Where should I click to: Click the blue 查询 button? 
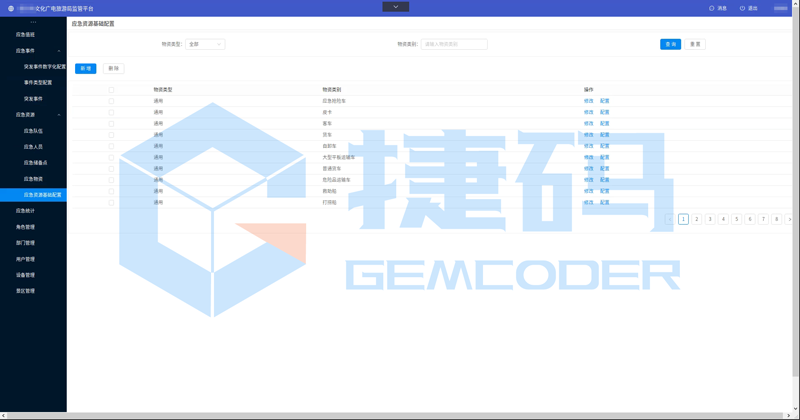point(670,44)
